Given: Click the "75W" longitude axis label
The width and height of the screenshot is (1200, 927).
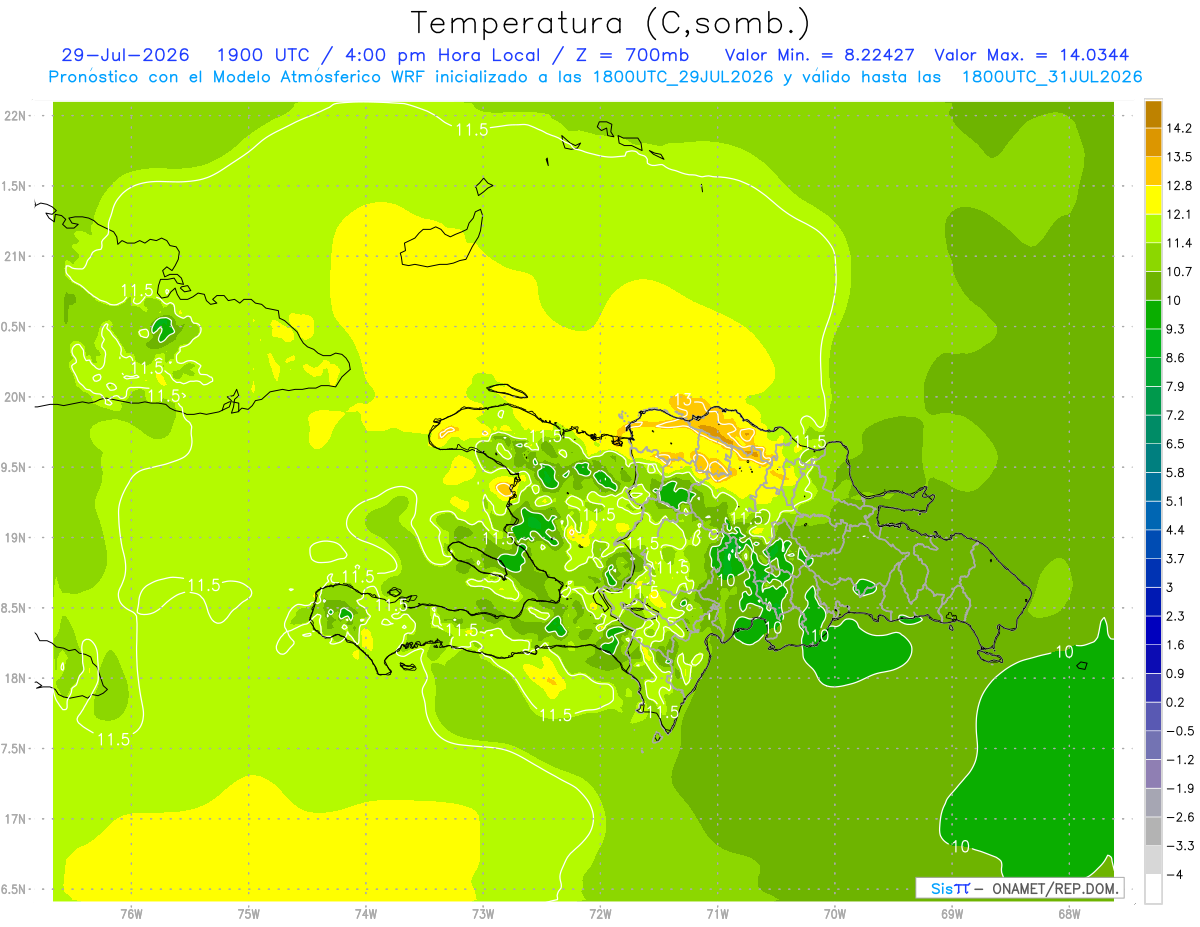Looking at the screenshot, I should coord(248,914).
